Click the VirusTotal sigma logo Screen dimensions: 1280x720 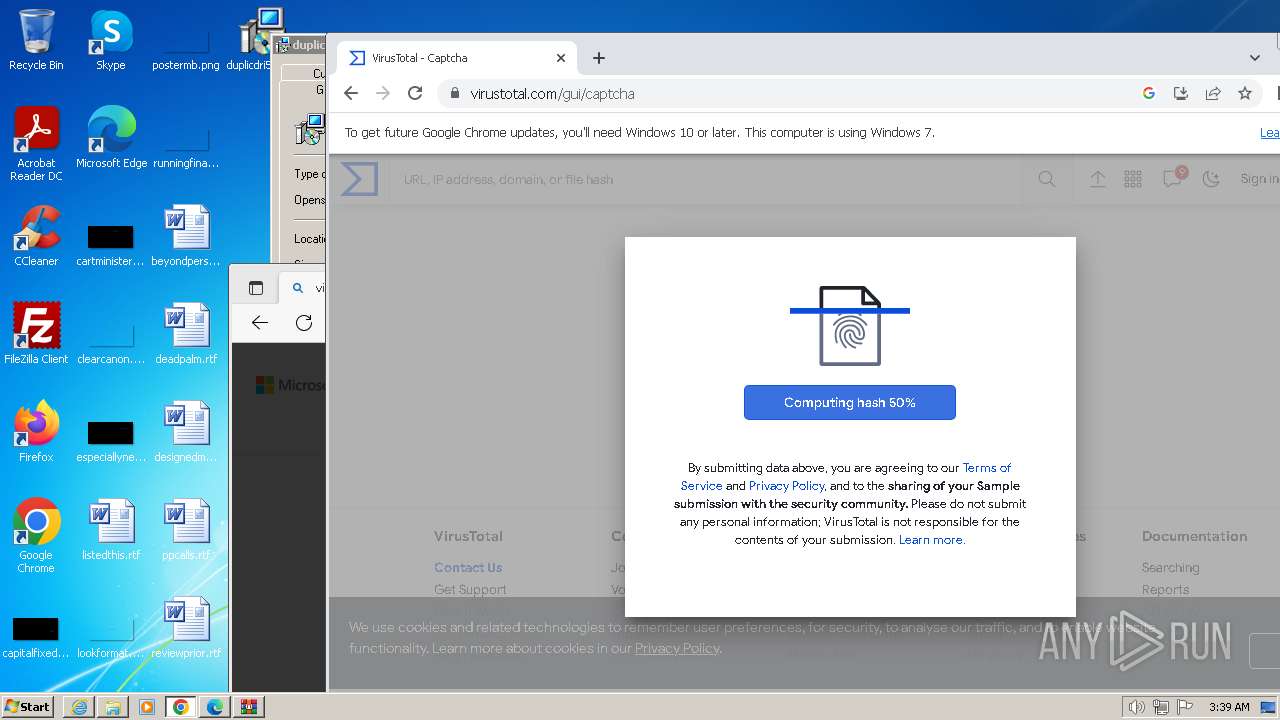click(359, 179)
